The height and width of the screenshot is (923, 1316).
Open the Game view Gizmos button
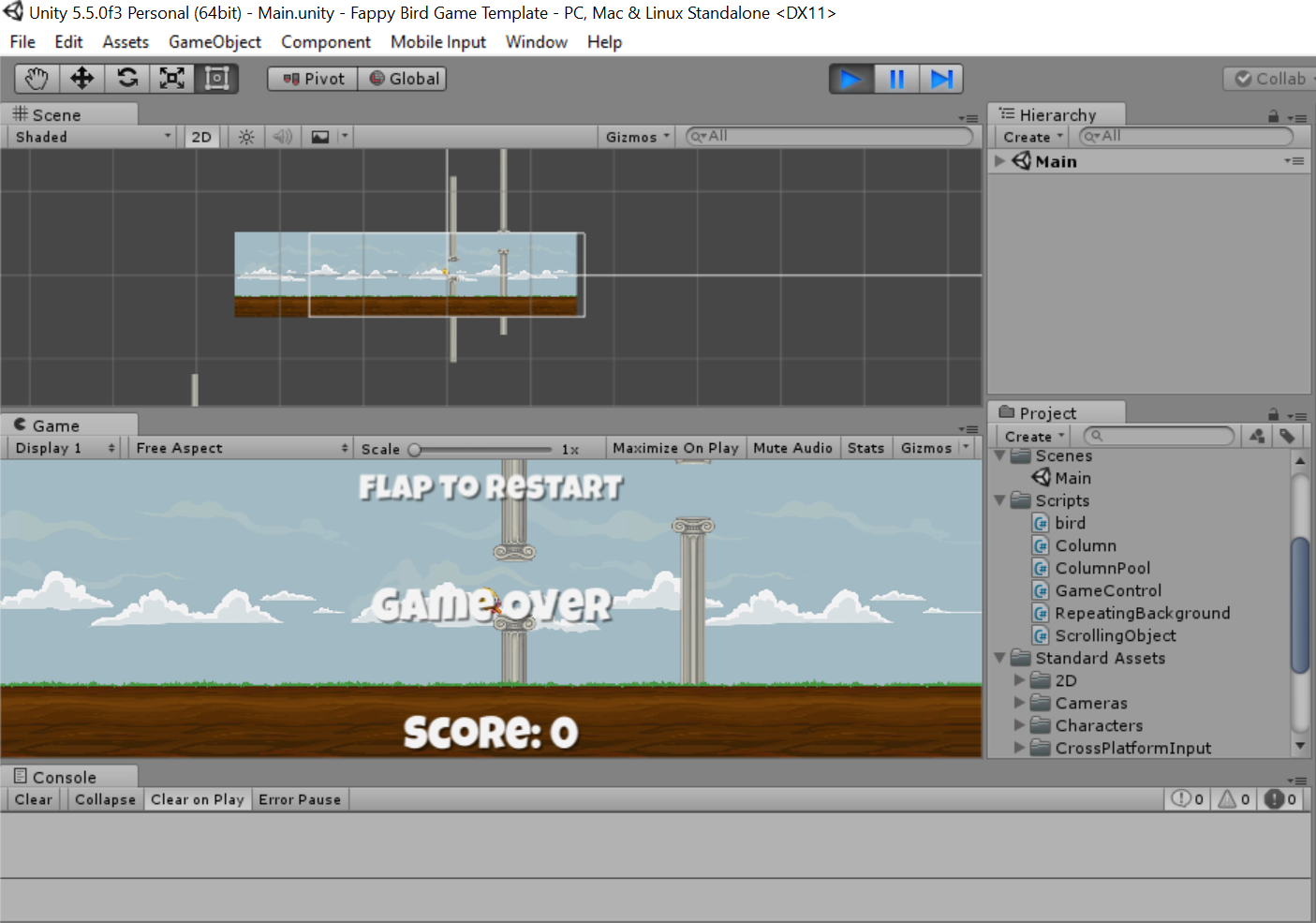click(934, 448)
